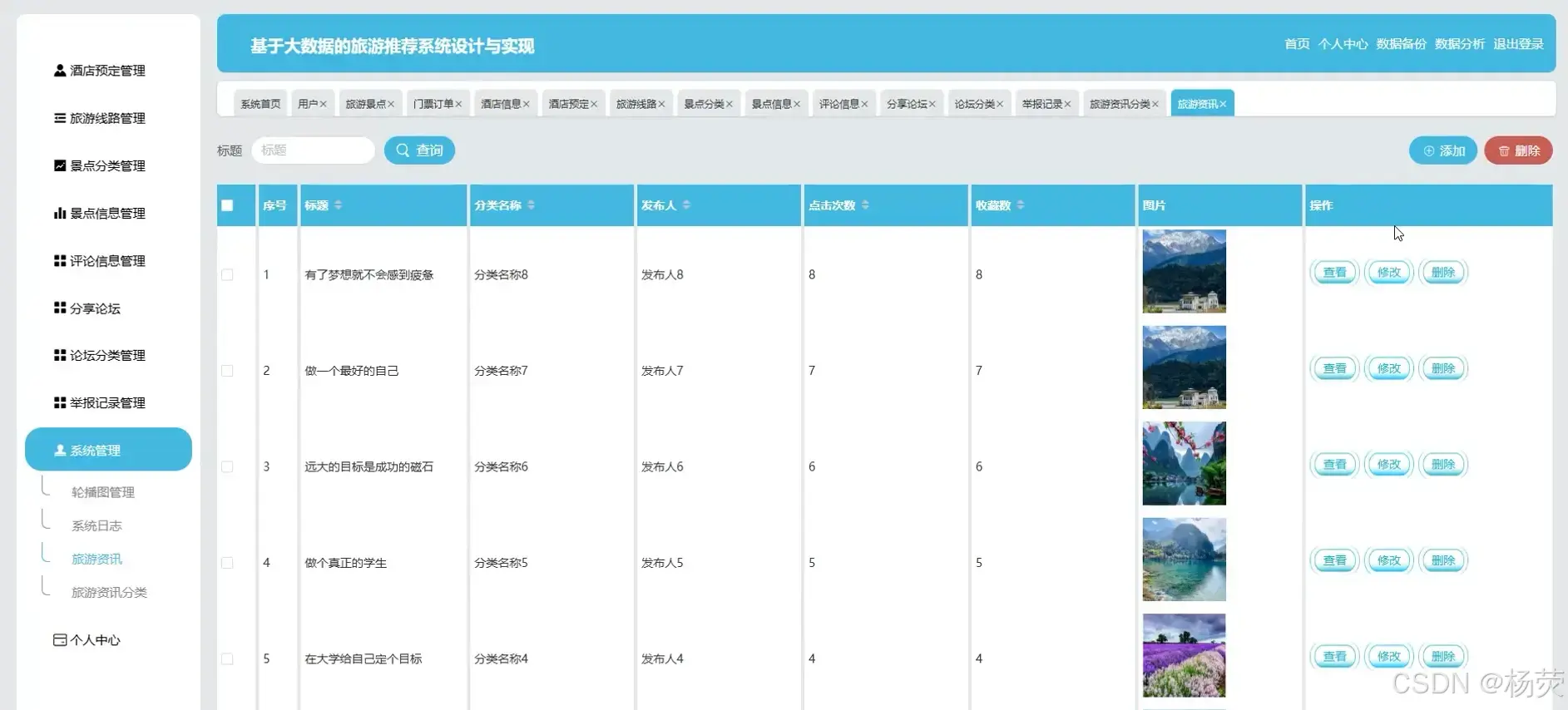Open 分享论坛 in the sidebar
The width and height of the screenshot is (1568, 710).
click(x=87, y=308)
